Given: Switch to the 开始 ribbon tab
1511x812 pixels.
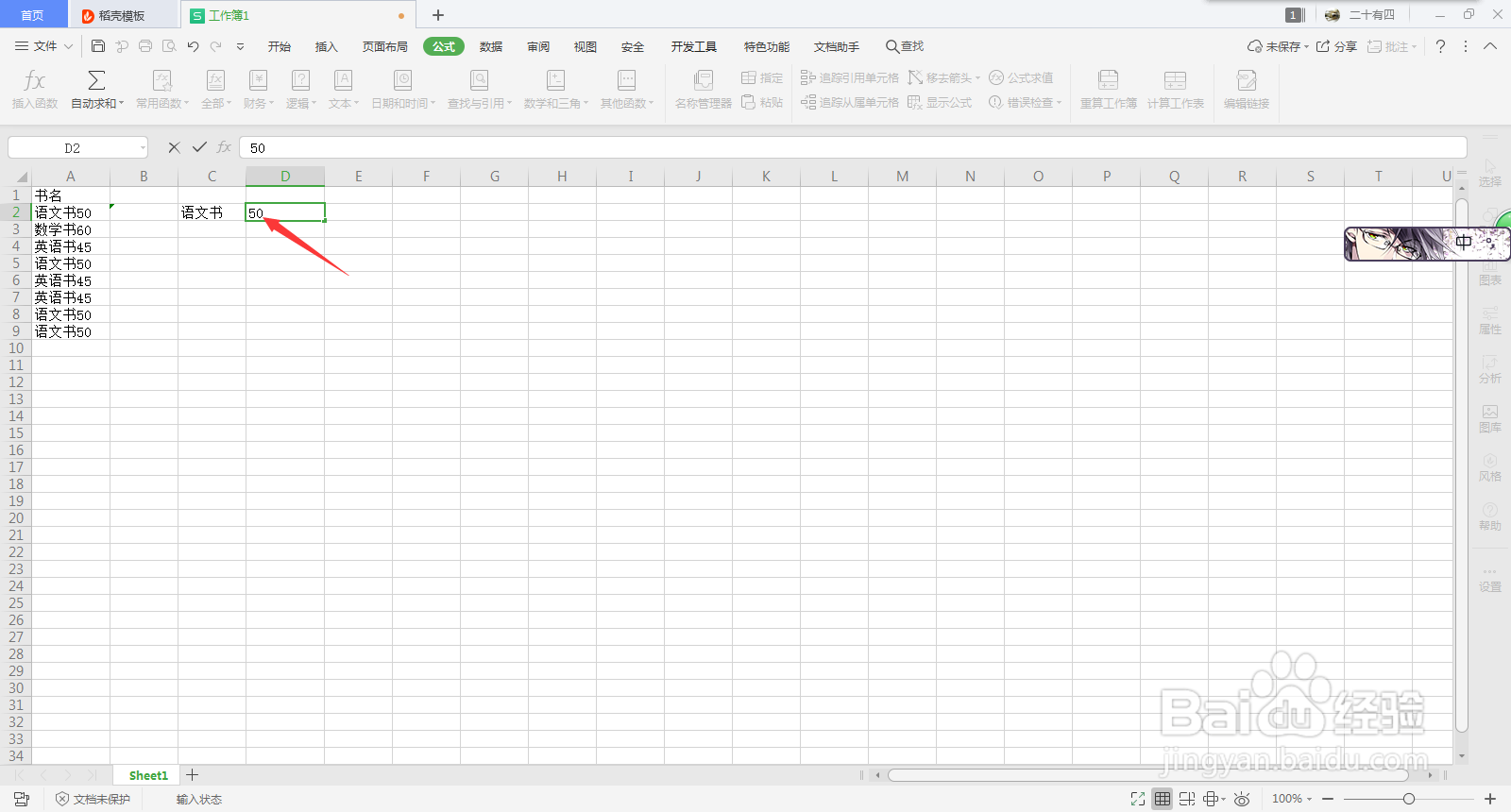Looking at the screenshot, I should coord(280,46).
